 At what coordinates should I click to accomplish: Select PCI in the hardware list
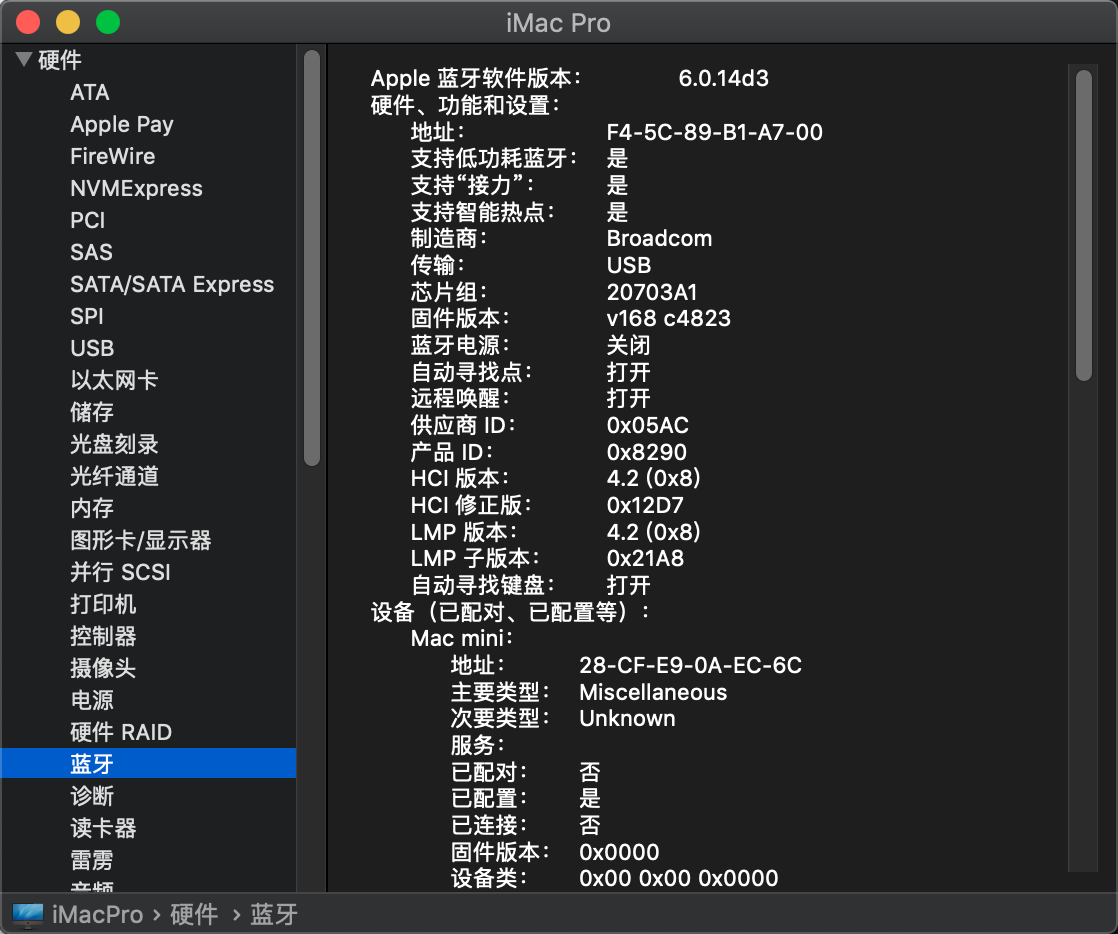point(88,220)
